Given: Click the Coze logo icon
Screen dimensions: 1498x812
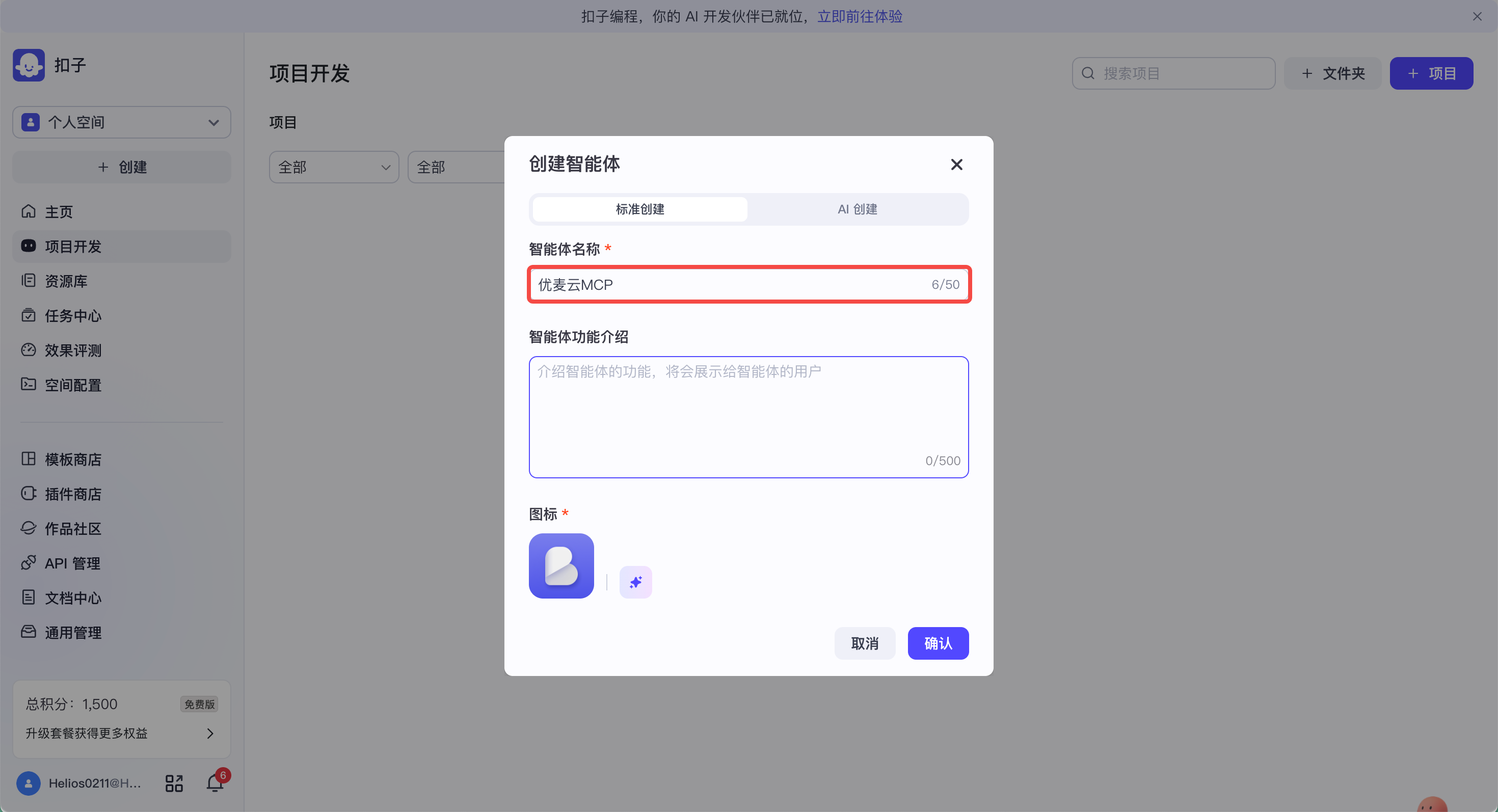Looking at the screenshot, I should [x=29, y=65].
